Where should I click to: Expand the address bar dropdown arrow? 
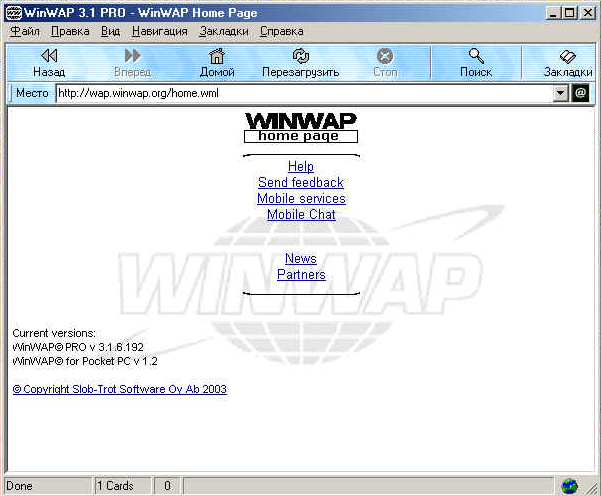coord(560,93)
